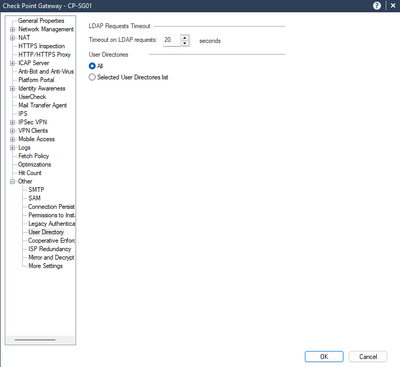Open Connection Persistence page
This screenshot has height=367, width=400.
[x=51, y=207]
